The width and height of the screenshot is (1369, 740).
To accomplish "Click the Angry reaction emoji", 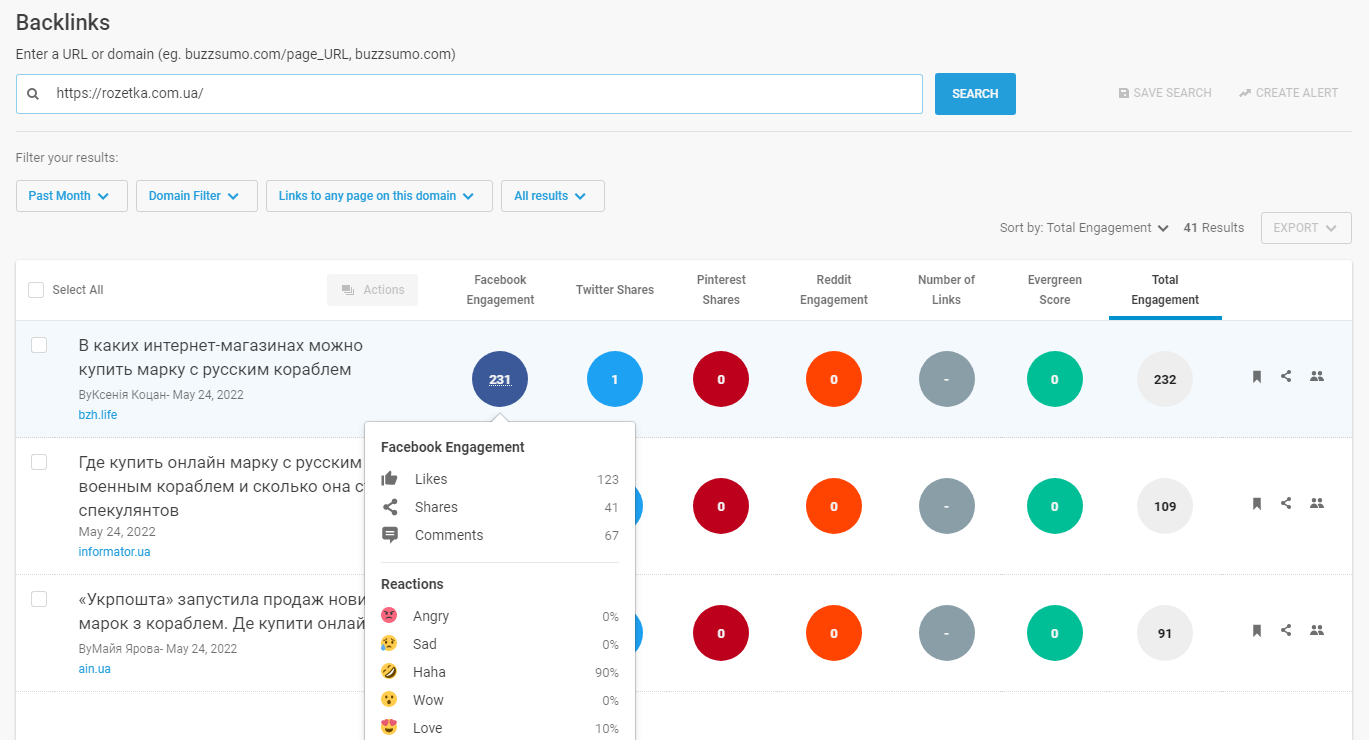I will point(389,616).
